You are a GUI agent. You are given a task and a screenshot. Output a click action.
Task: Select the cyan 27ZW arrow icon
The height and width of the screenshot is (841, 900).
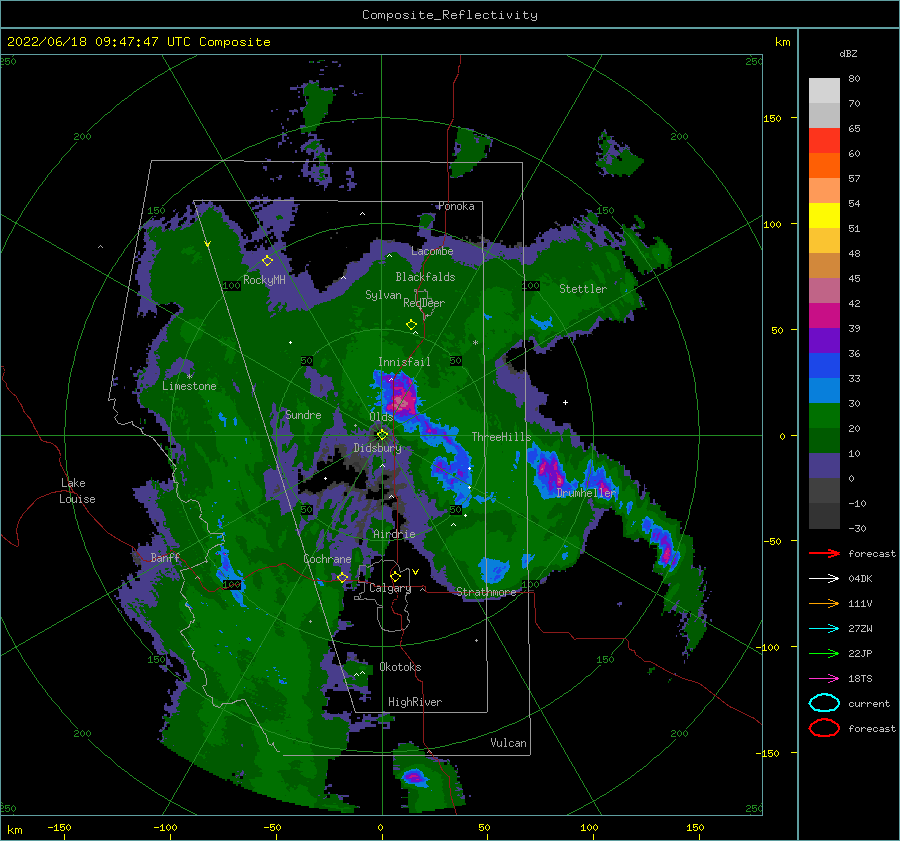824,629
